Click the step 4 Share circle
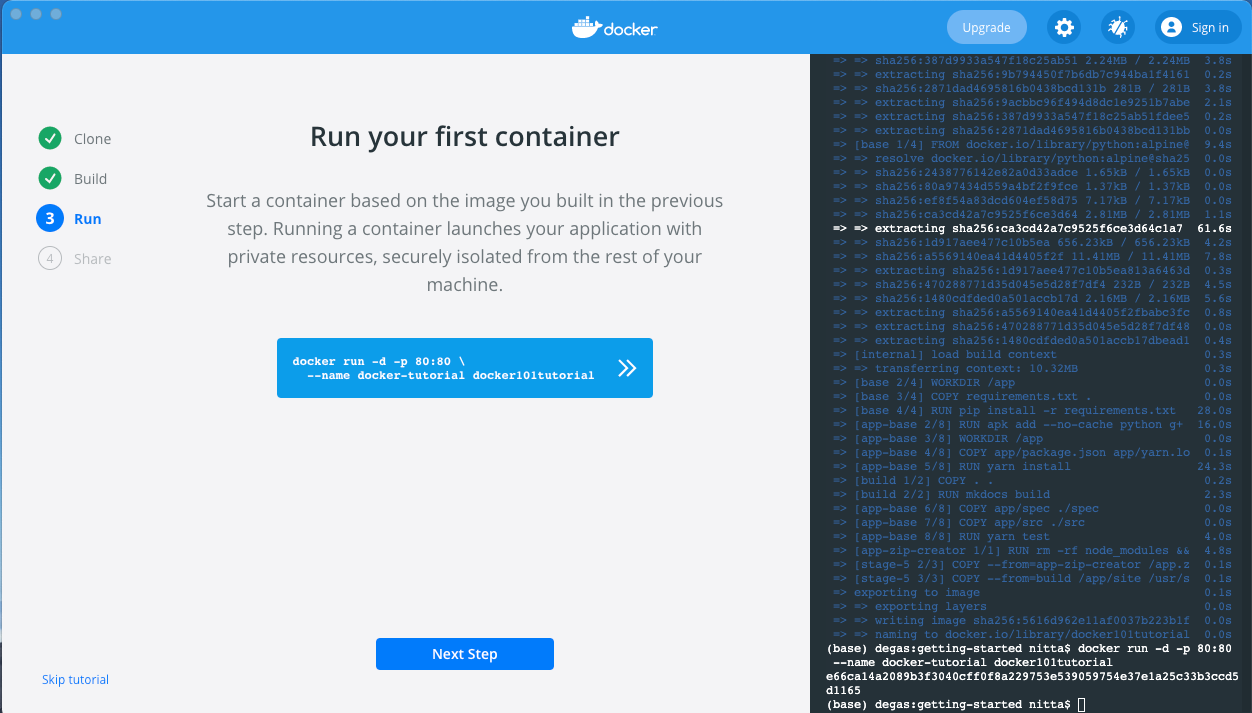This screenshot has width=1252, height=713. 49,259
